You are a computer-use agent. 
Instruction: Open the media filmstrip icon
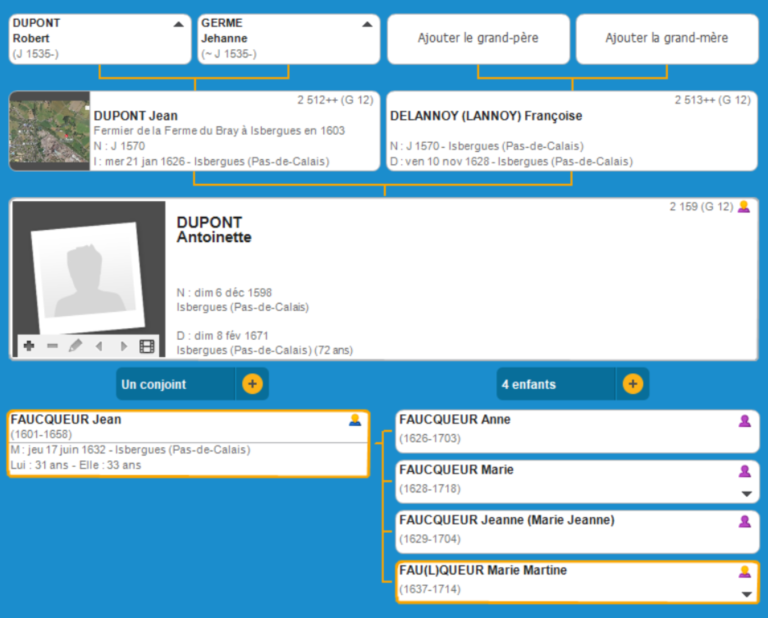coord(147,346)
